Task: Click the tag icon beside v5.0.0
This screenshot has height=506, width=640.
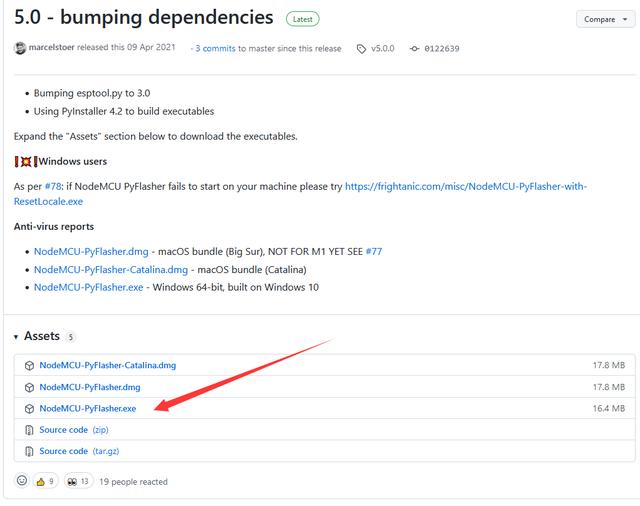Action: click(x=361, y=49)
